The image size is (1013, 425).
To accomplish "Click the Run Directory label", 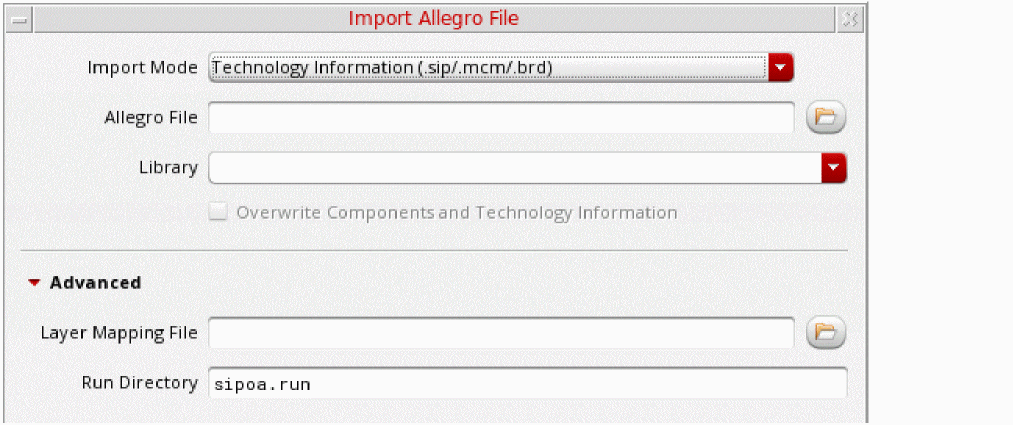I will (139, 383).
